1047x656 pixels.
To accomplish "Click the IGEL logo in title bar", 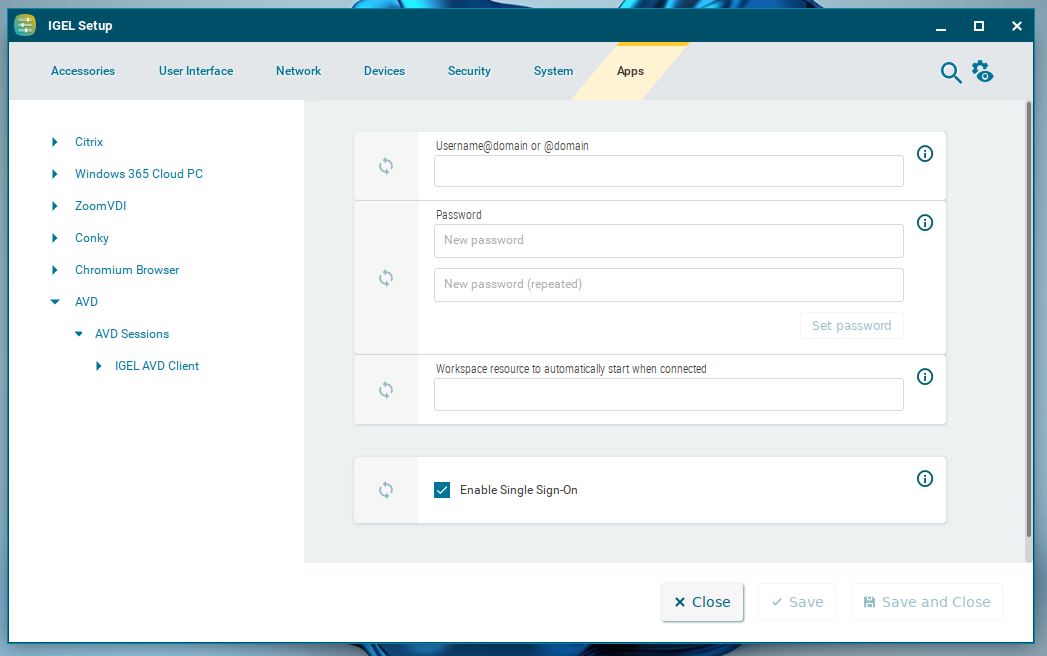I will pos(25,25).
